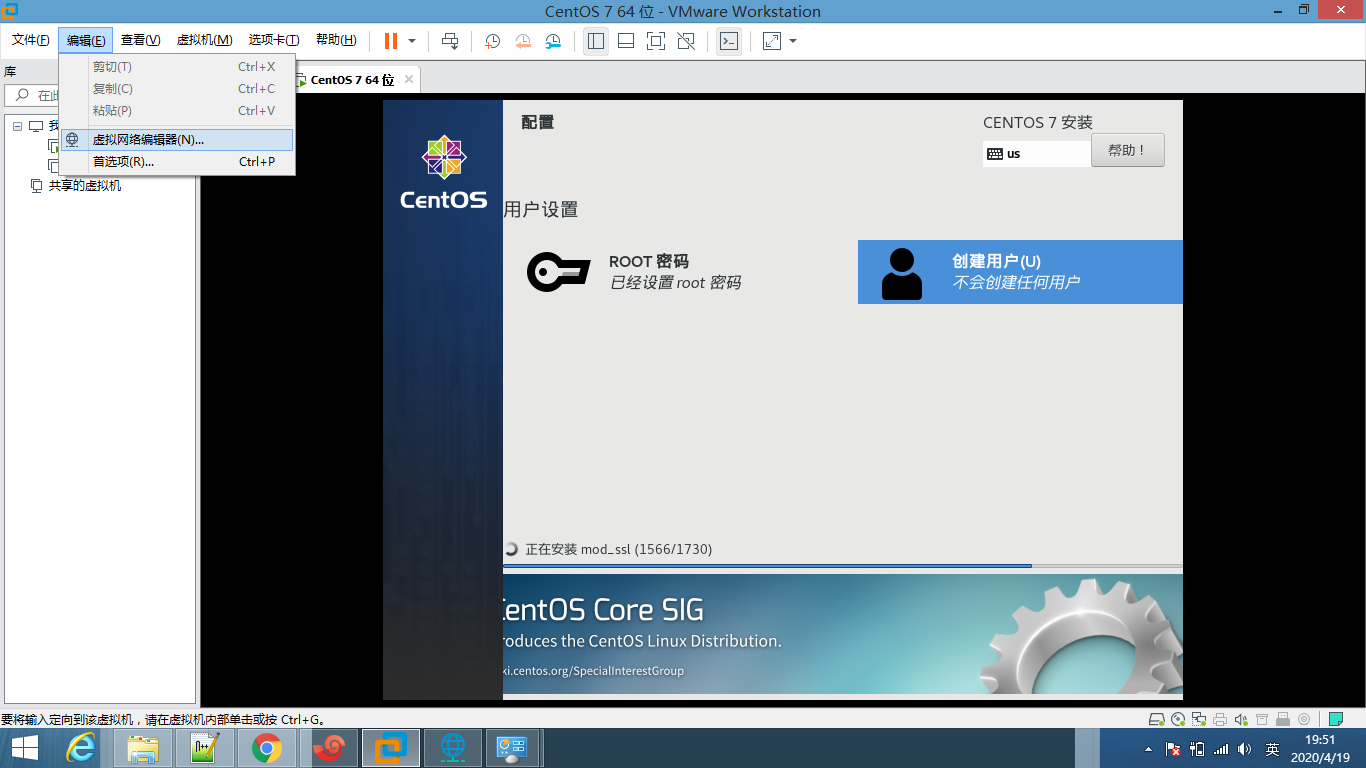
Task: Click the 帮助！ button in the installer
Action: coord(1127,150)
